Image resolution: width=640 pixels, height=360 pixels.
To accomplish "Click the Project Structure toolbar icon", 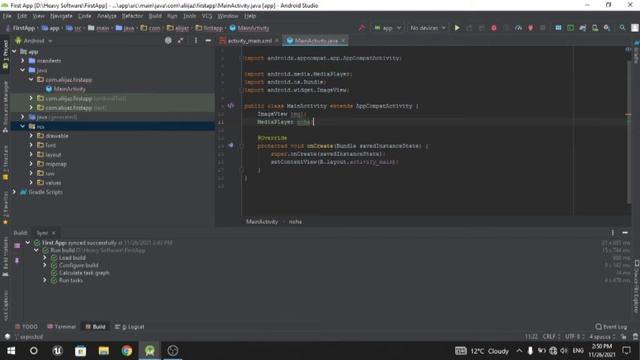I will coord(558,28).
